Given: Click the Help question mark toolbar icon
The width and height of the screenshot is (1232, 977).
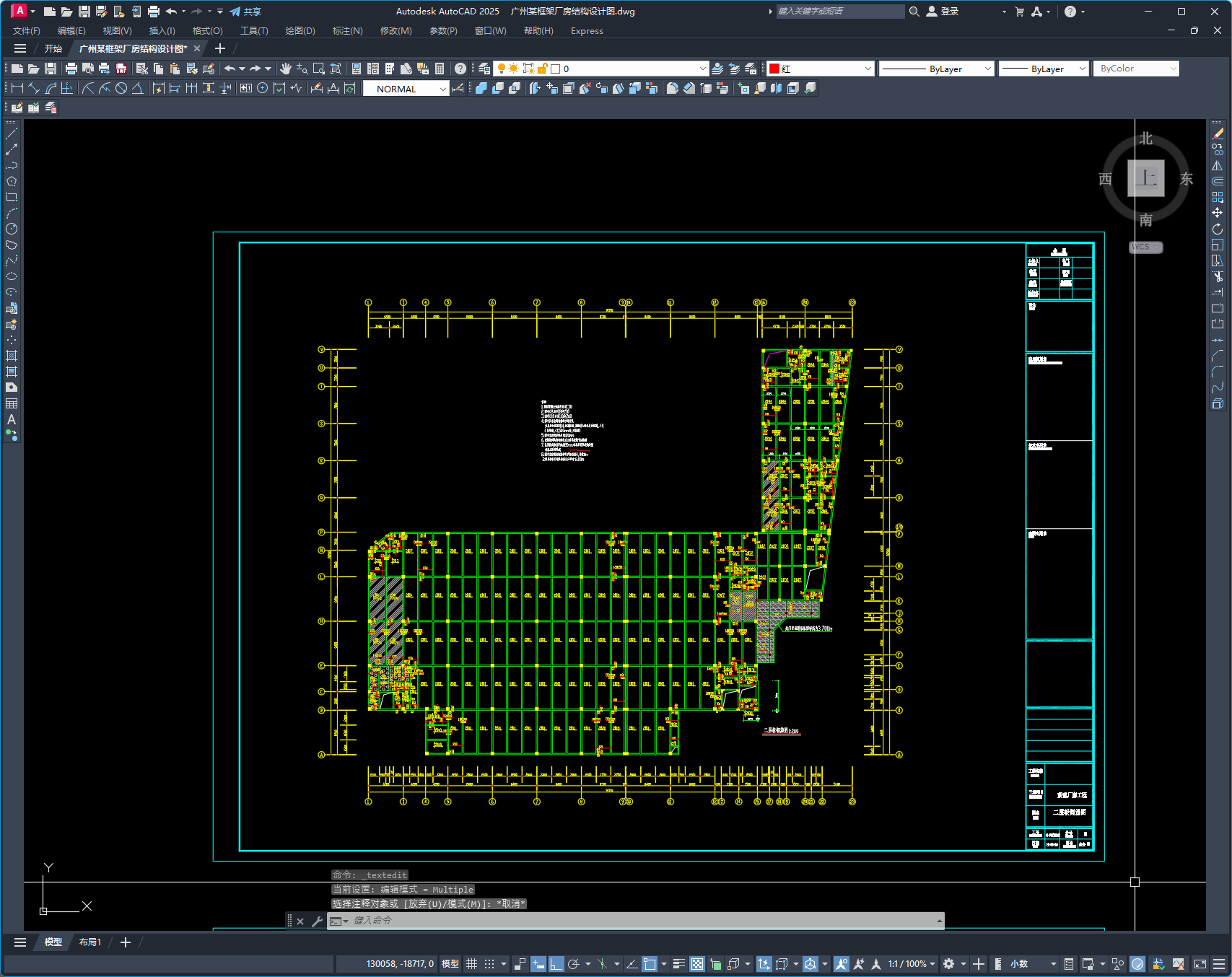Looking at the screenshot, I should pos(460,69).
